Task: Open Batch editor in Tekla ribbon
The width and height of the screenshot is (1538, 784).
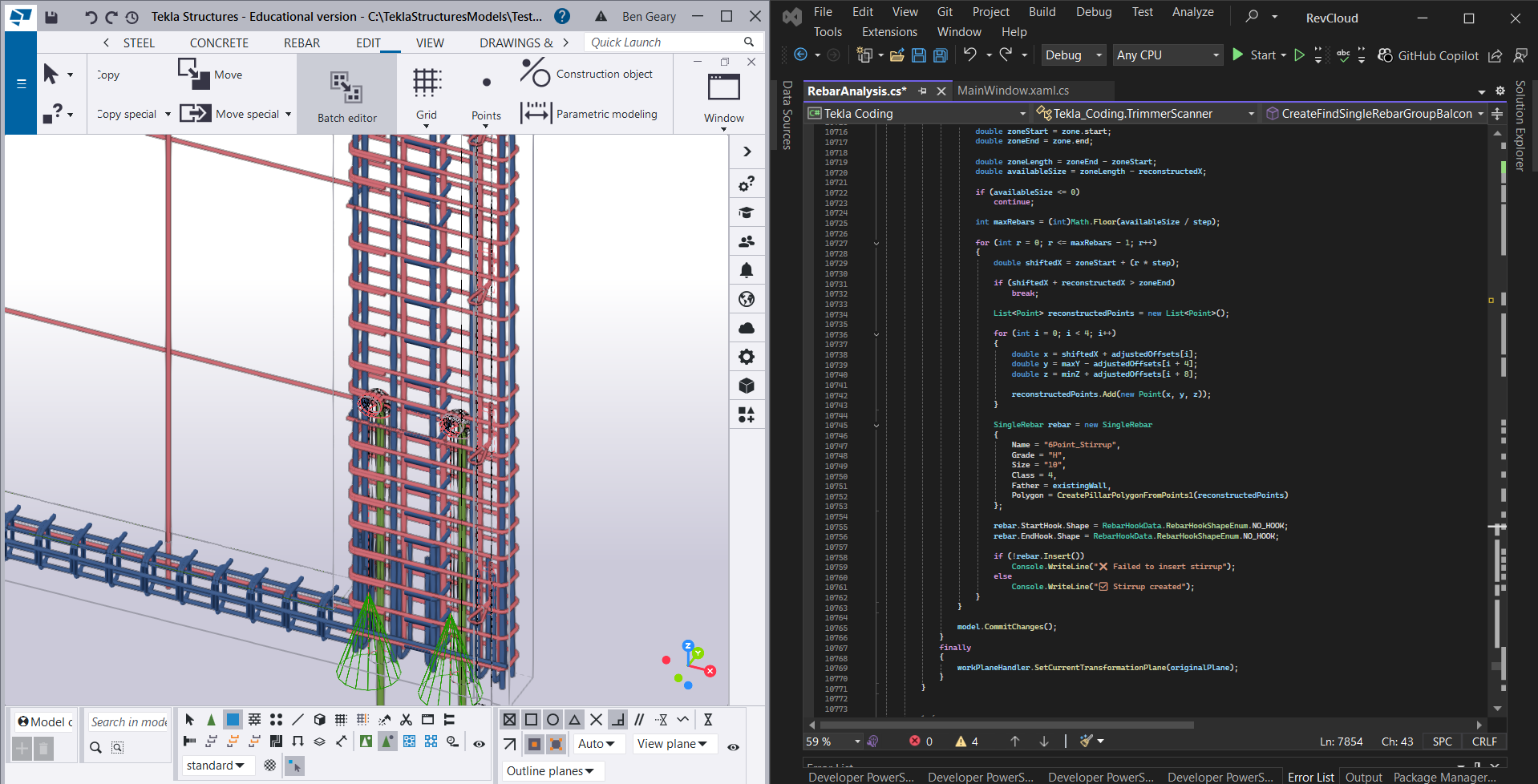Action: tap(346, 95)
